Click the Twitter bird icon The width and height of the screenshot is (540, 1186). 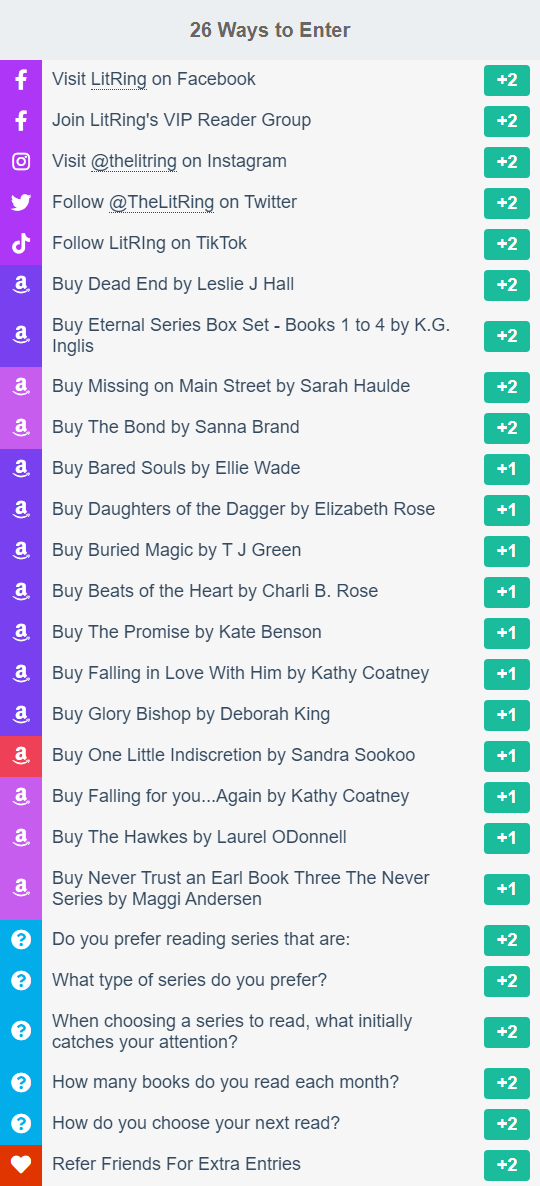click(x=21, y=203)
